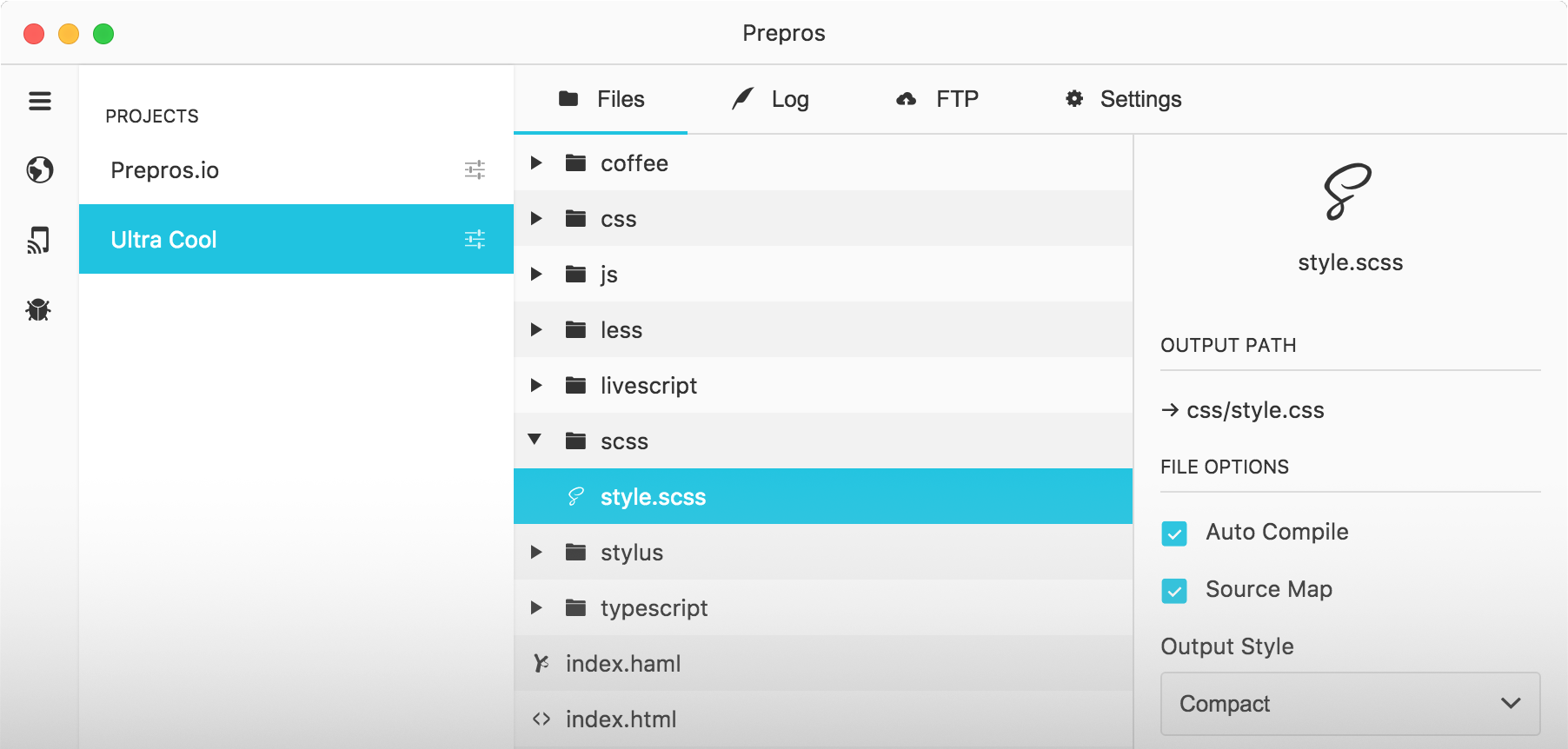Click the typescript folder name
The width and height of the screenshot is (1568, 749).
pyautogui.click(x=654, y=608)
